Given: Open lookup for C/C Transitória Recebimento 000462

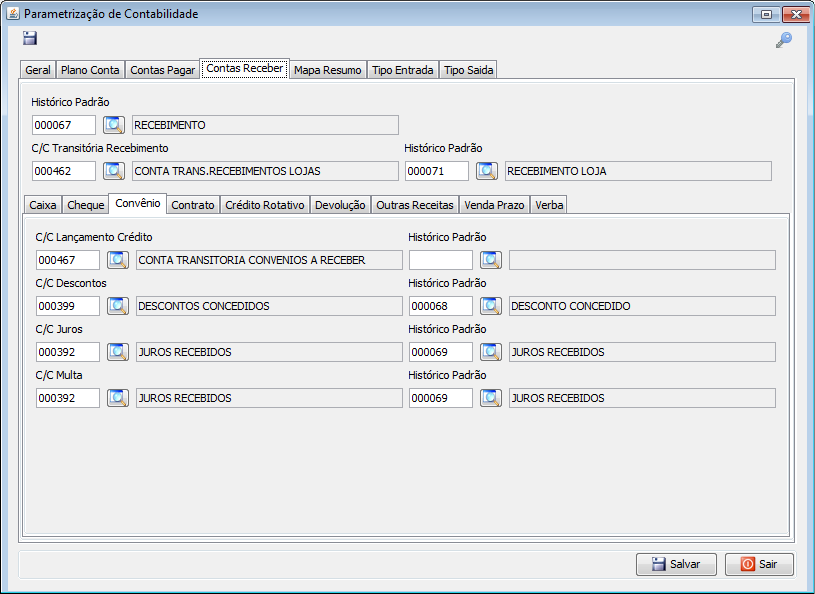Looking at the screenshot, I should [114, 171].
